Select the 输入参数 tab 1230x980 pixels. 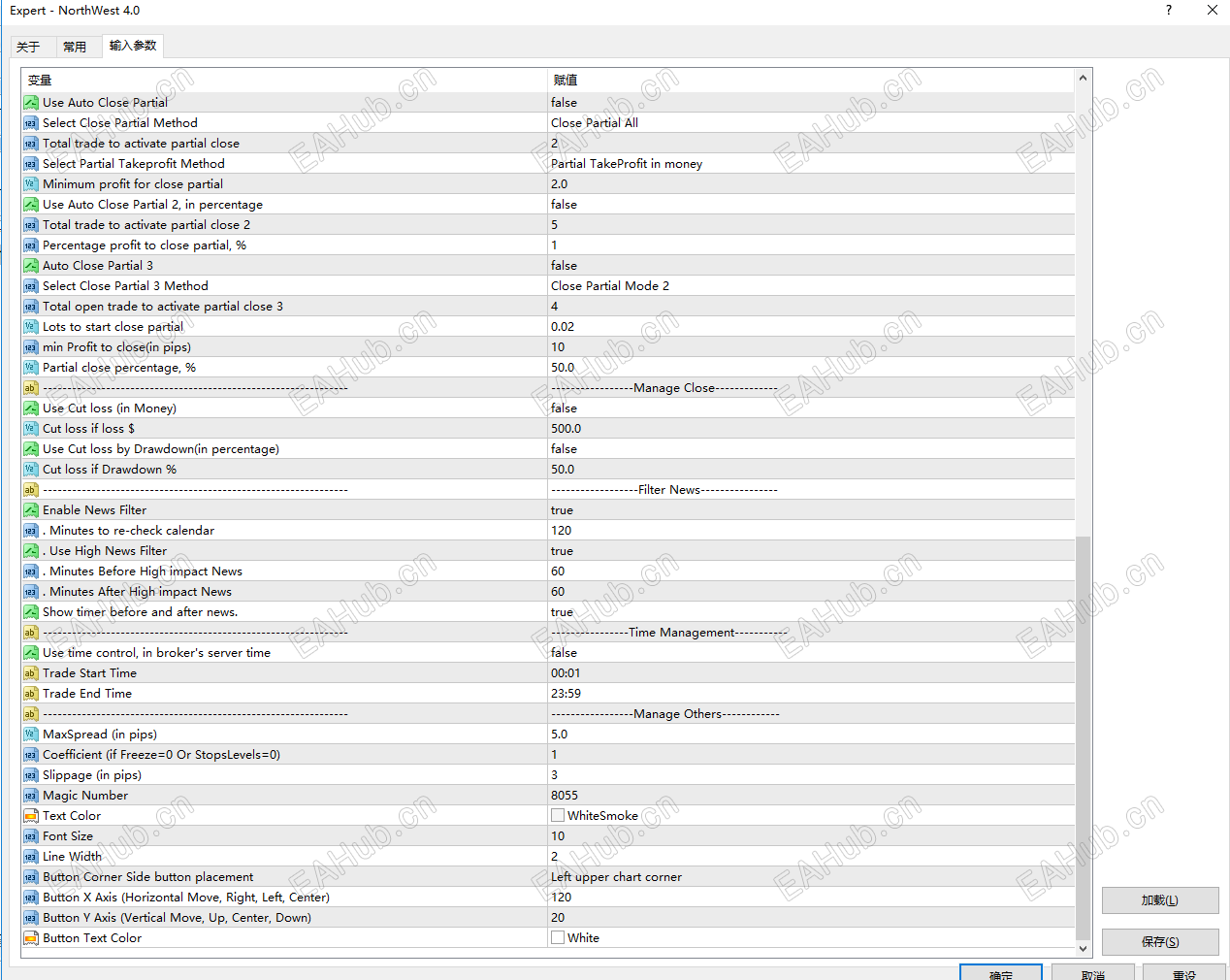133,46
